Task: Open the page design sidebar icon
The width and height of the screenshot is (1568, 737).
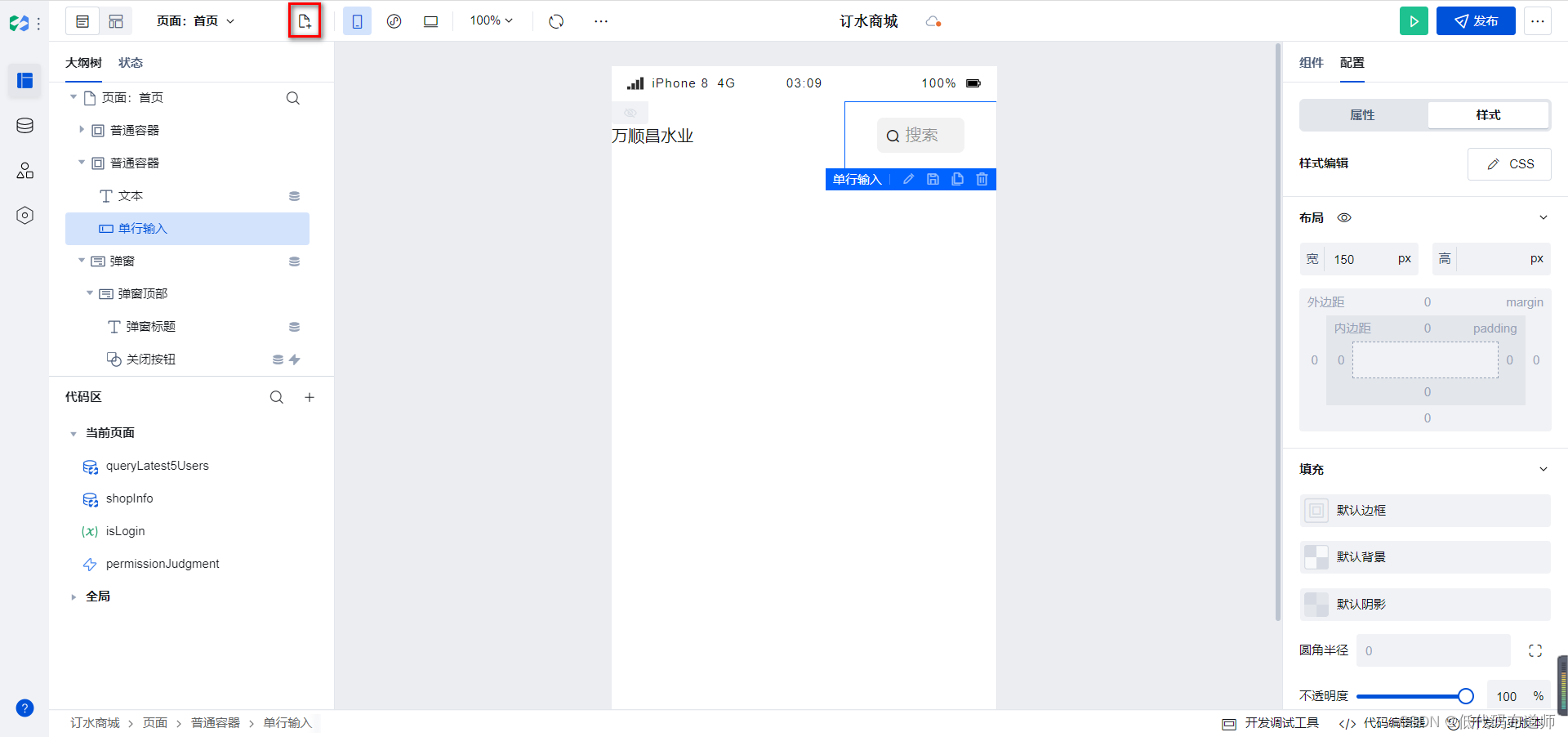Action: (x=24, y=80)
